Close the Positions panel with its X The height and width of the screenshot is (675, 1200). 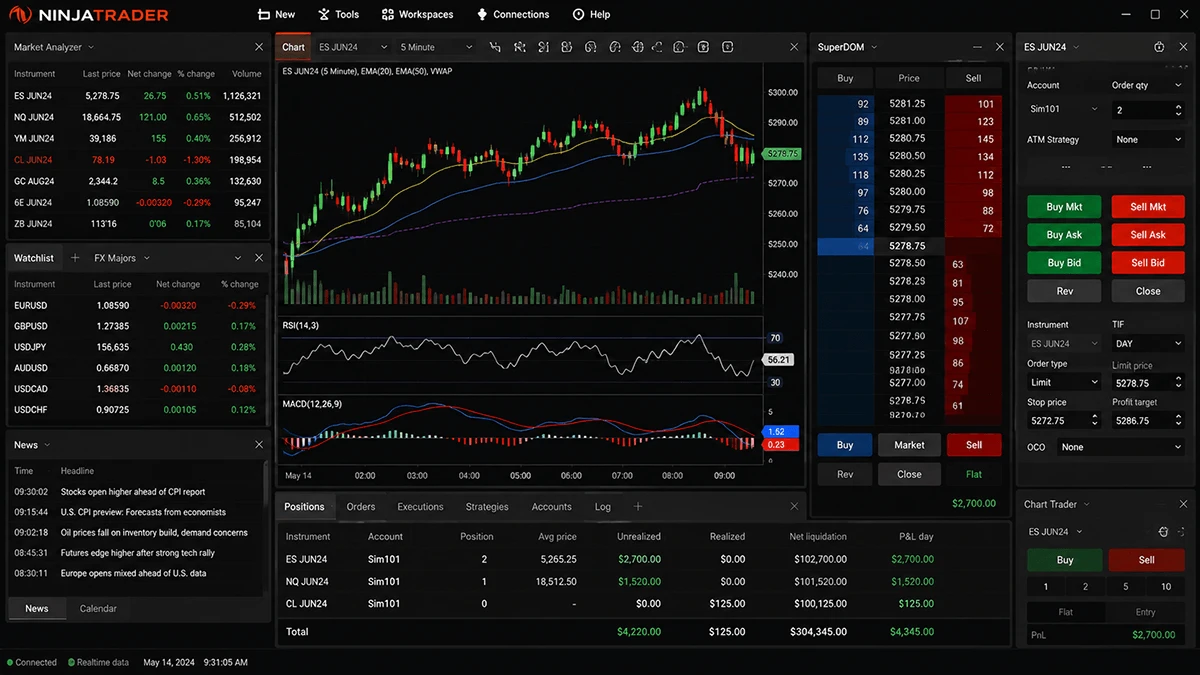[x=794, y=507]
